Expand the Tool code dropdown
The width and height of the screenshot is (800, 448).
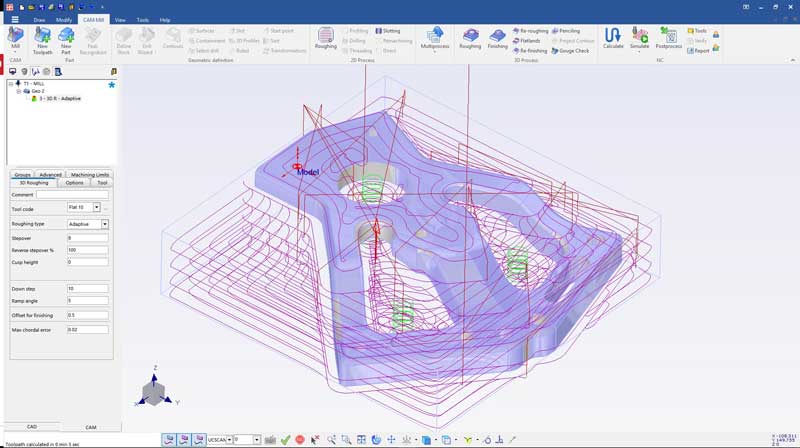tap(96, 208)
